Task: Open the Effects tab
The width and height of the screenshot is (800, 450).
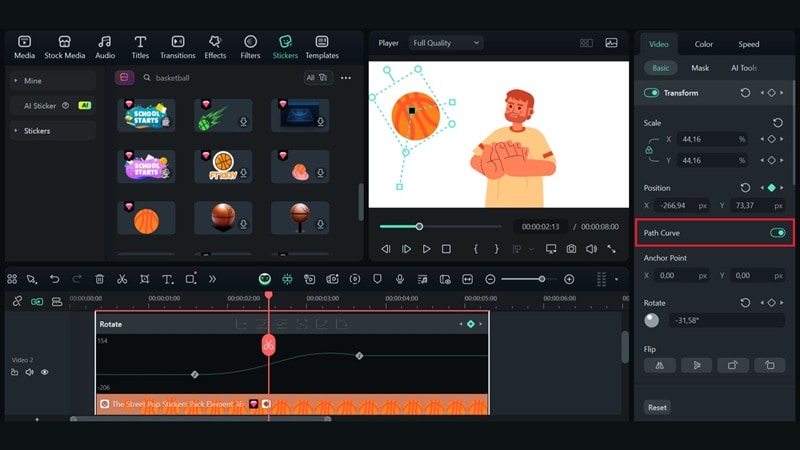Action: pos(215,47)
